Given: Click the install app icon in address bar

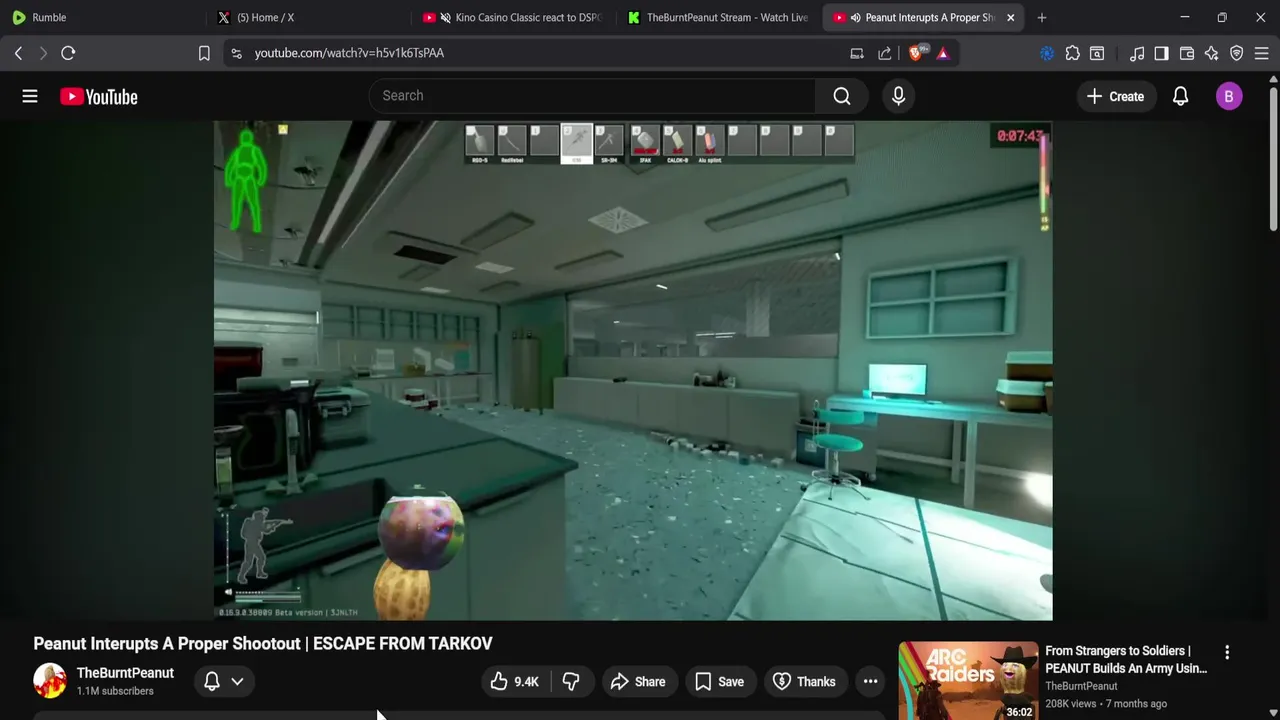Looking at the screenshot, I should 857,53.
